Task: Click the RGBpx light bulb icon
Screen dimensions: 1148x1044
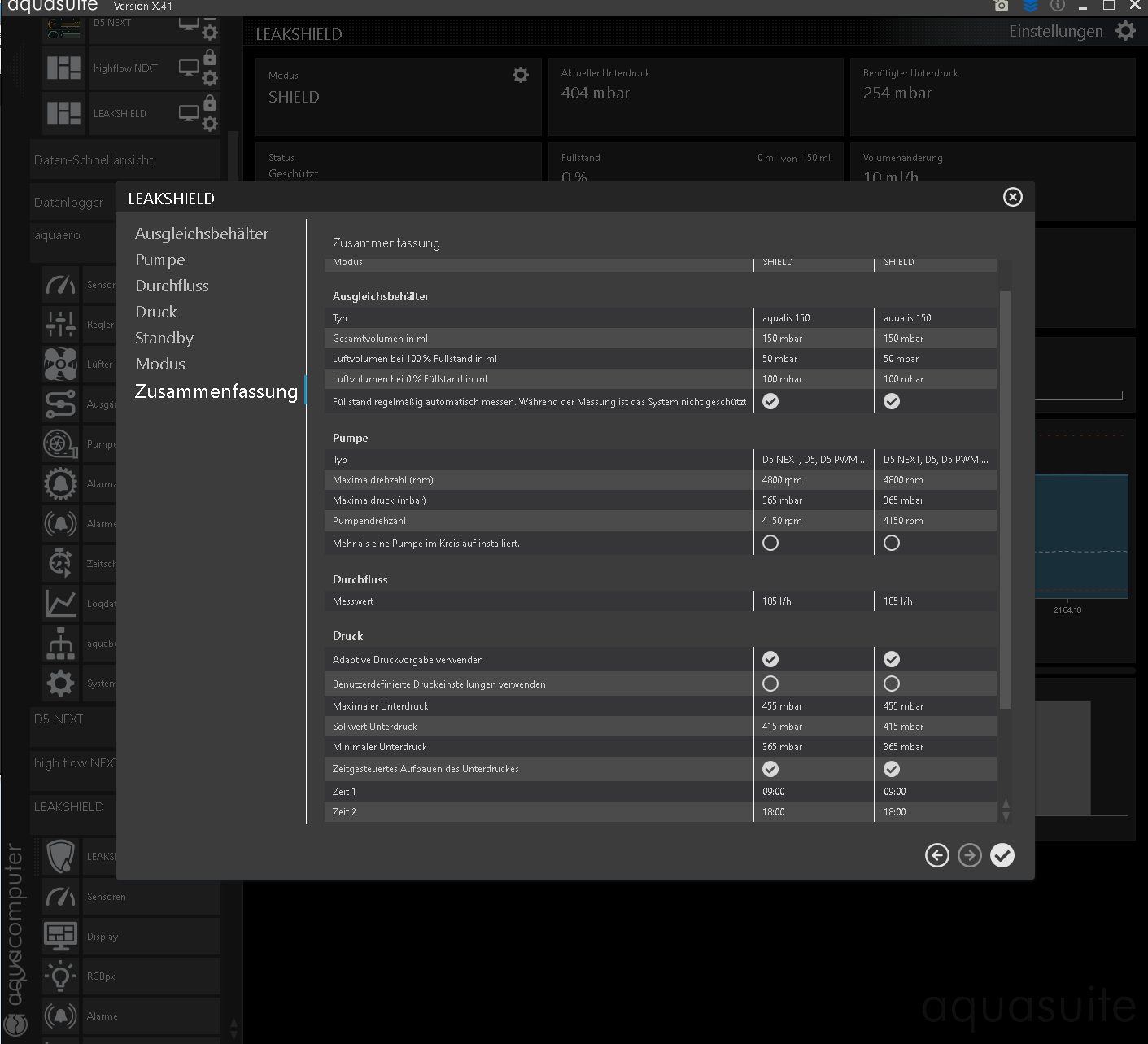Action: (61, 976)
